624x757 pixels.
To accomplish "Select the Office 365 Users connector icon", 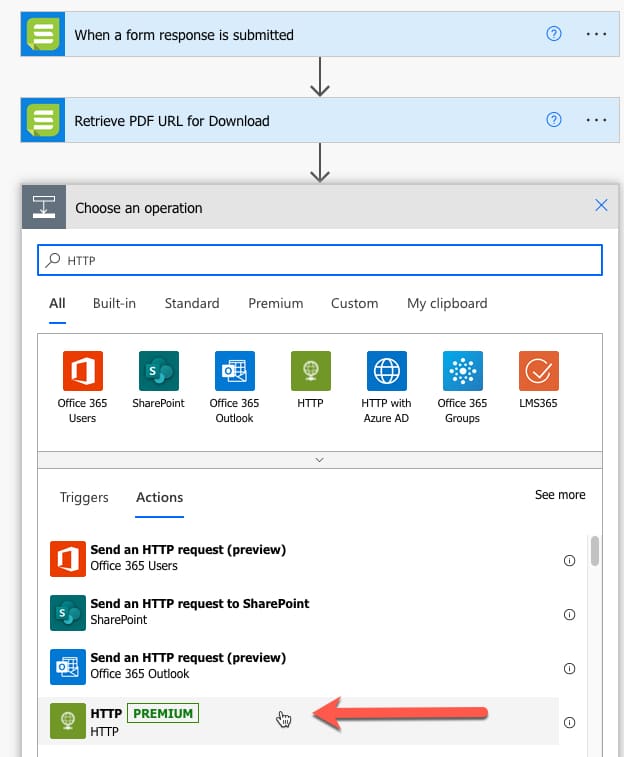I will click(x=83, y=371).
